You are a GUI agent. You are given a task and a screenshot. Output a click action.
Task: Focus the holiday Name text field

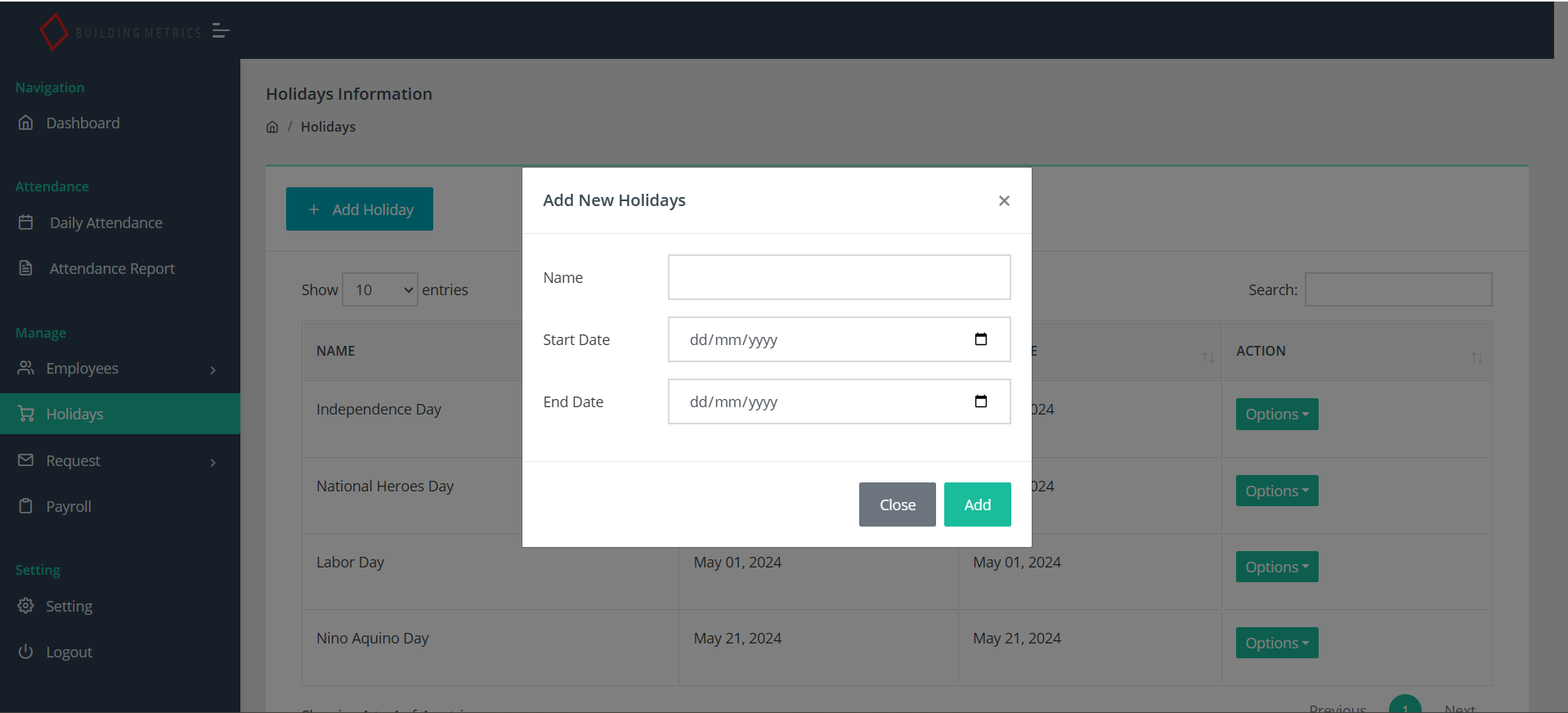[839, 277]
